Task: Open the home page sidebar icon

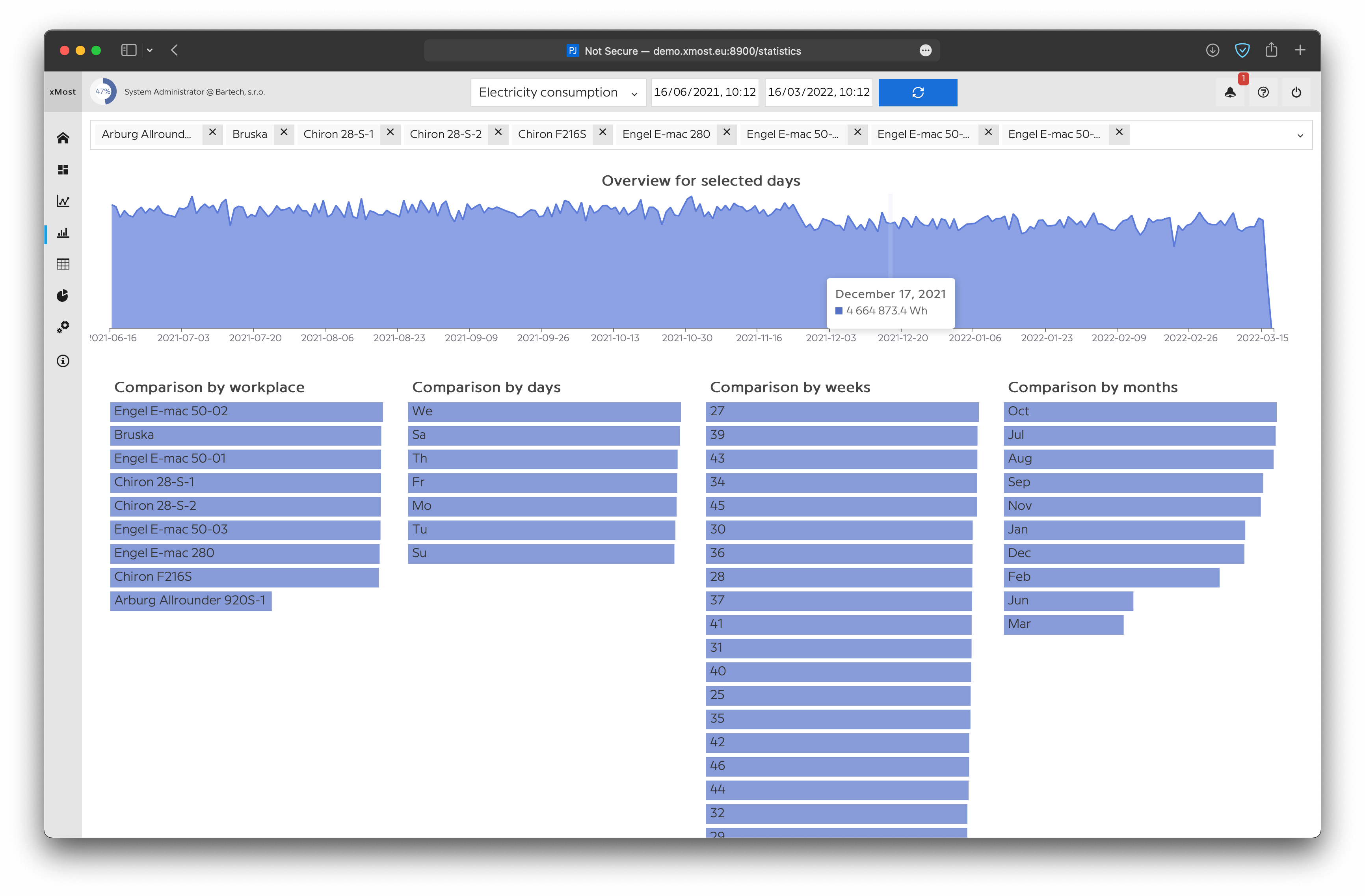Action: [x=63, y=138]
